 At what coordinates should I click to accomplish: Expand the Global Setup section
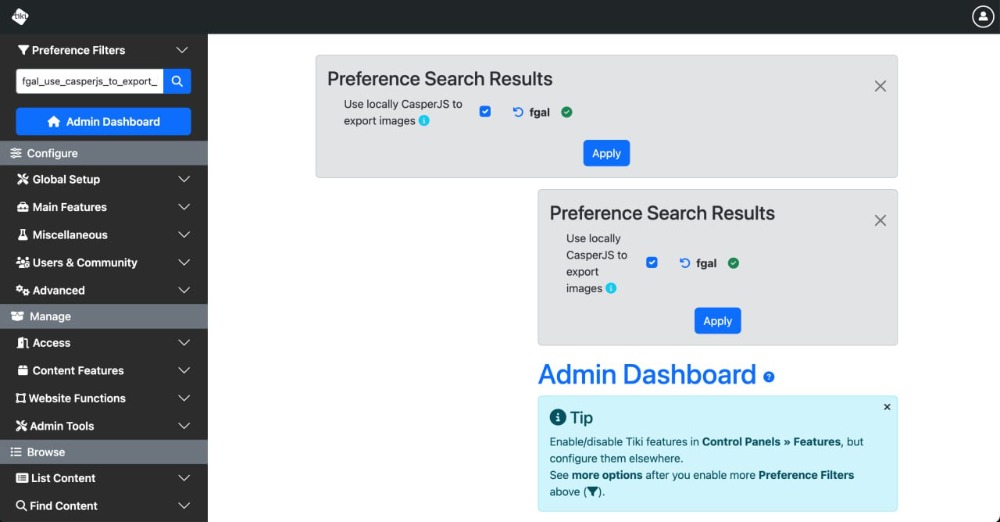103,179
